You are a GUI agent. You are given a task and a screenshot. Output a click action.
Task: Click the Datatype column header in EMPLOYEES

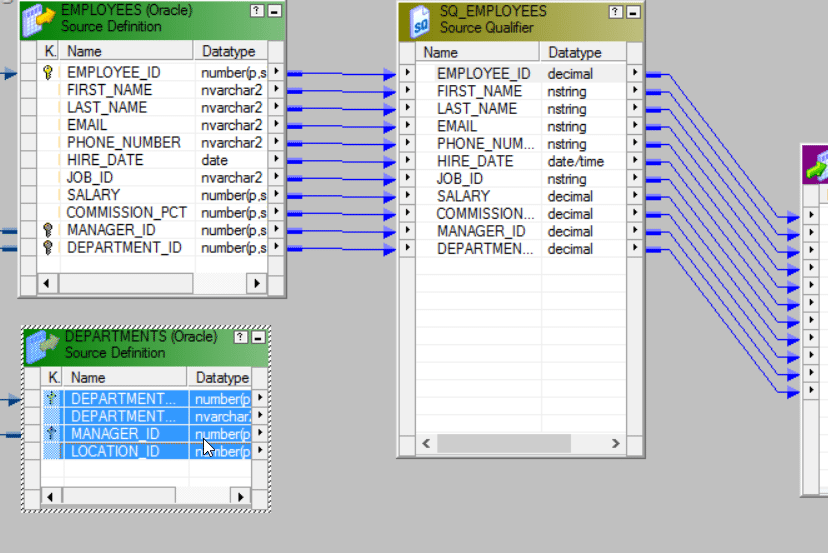click(x=231, y=51)
